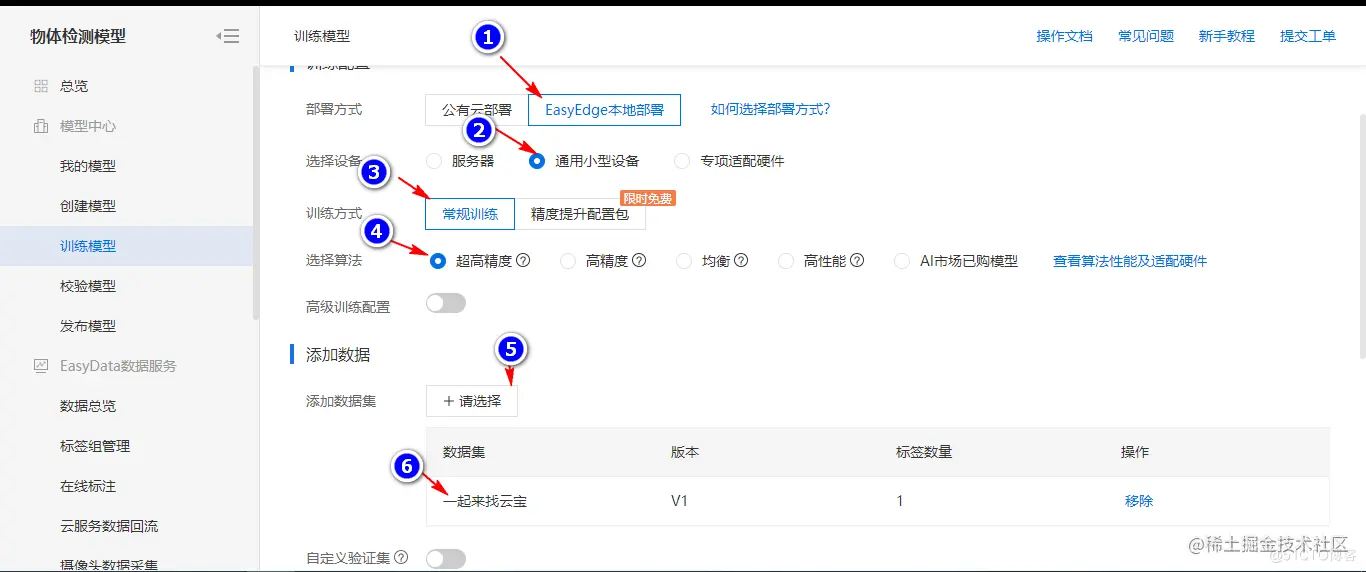Open the 操作文档 link
The image size is (1366, 572).
[x=1064, y=36]
